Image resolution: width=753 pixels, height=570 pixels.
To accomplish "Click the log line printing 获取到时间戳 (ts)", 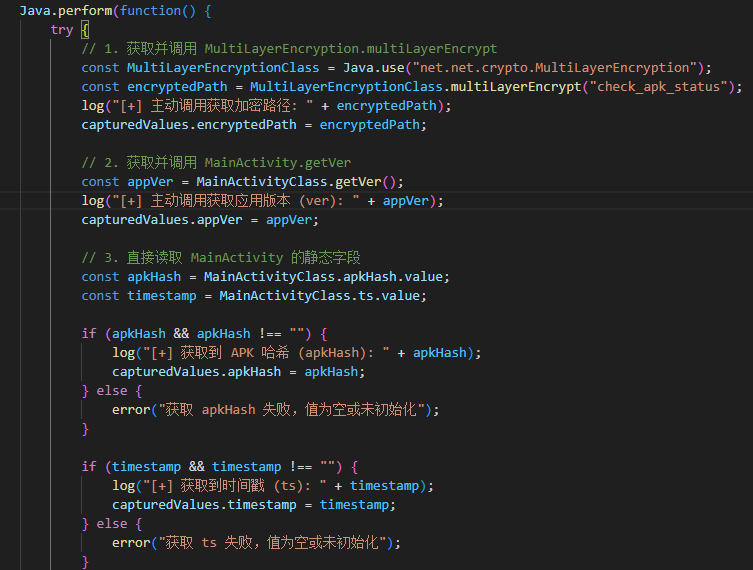I will point(273,486).
